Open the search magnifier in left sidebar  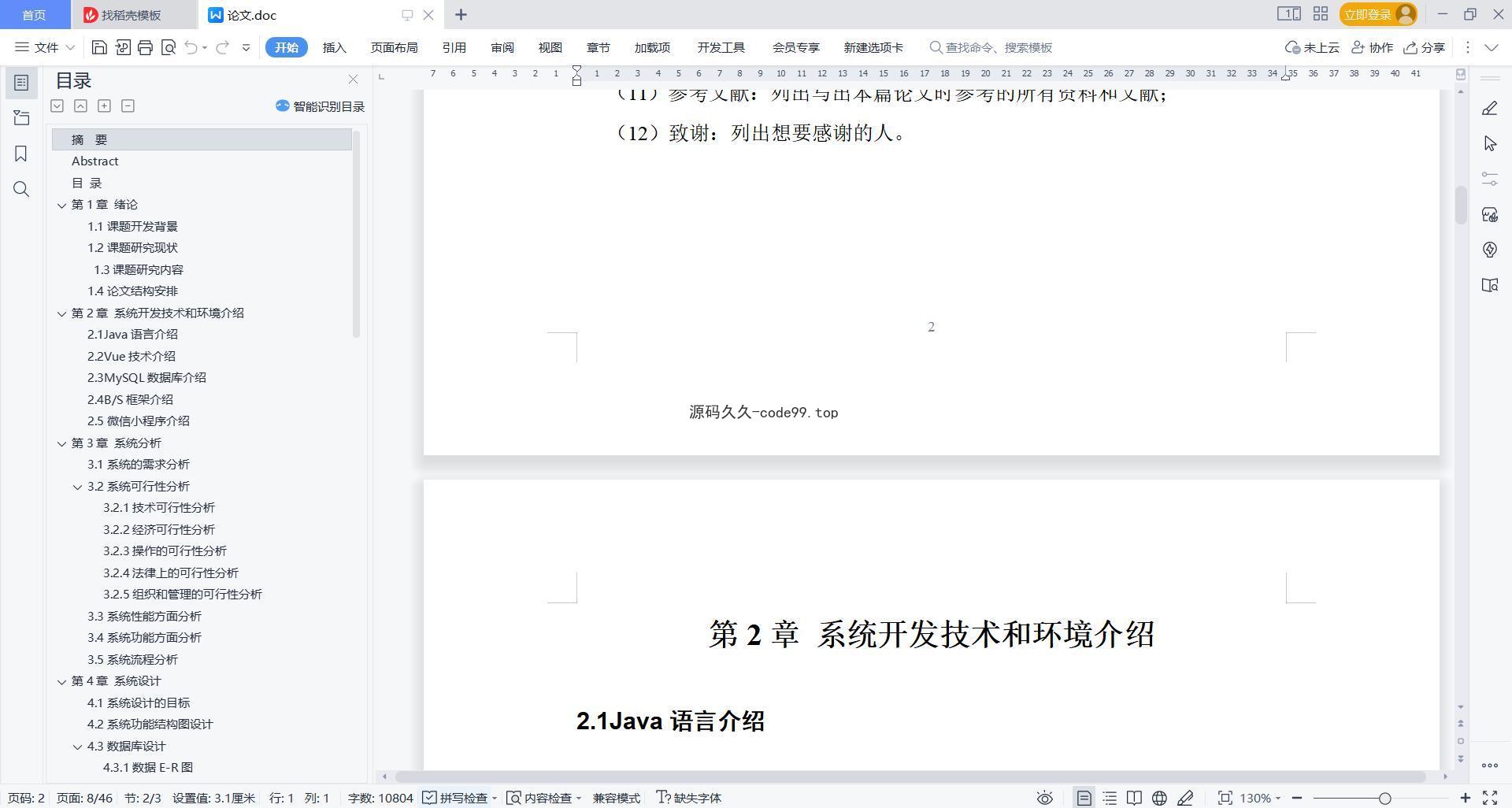21,189
